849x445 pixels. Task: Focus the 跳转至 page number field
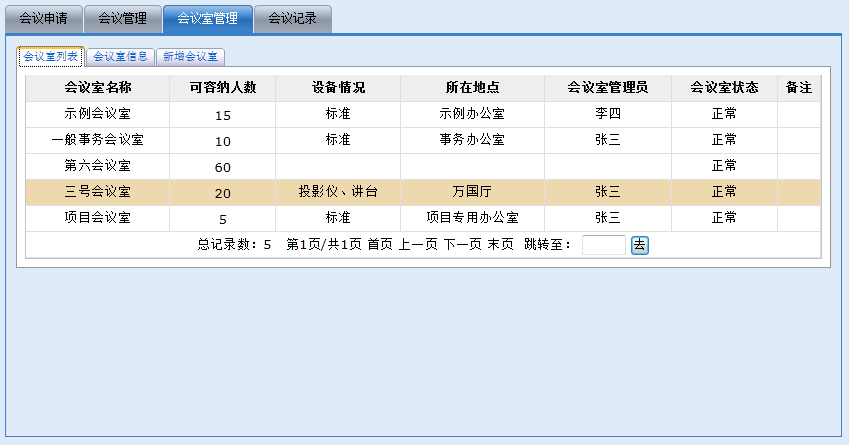604,245
